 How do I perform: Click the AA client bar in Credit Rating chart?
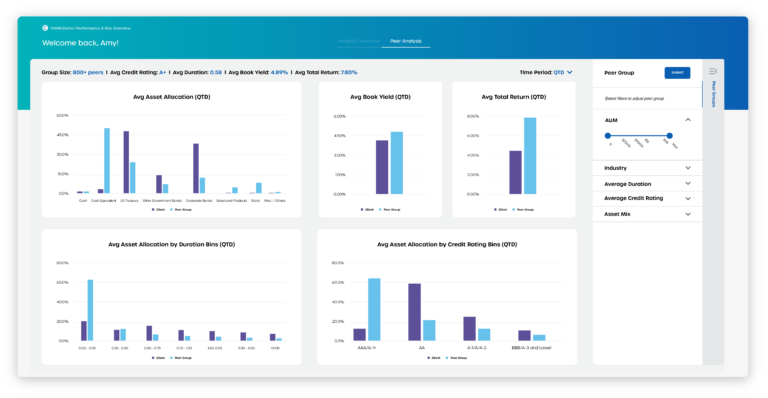414,312
